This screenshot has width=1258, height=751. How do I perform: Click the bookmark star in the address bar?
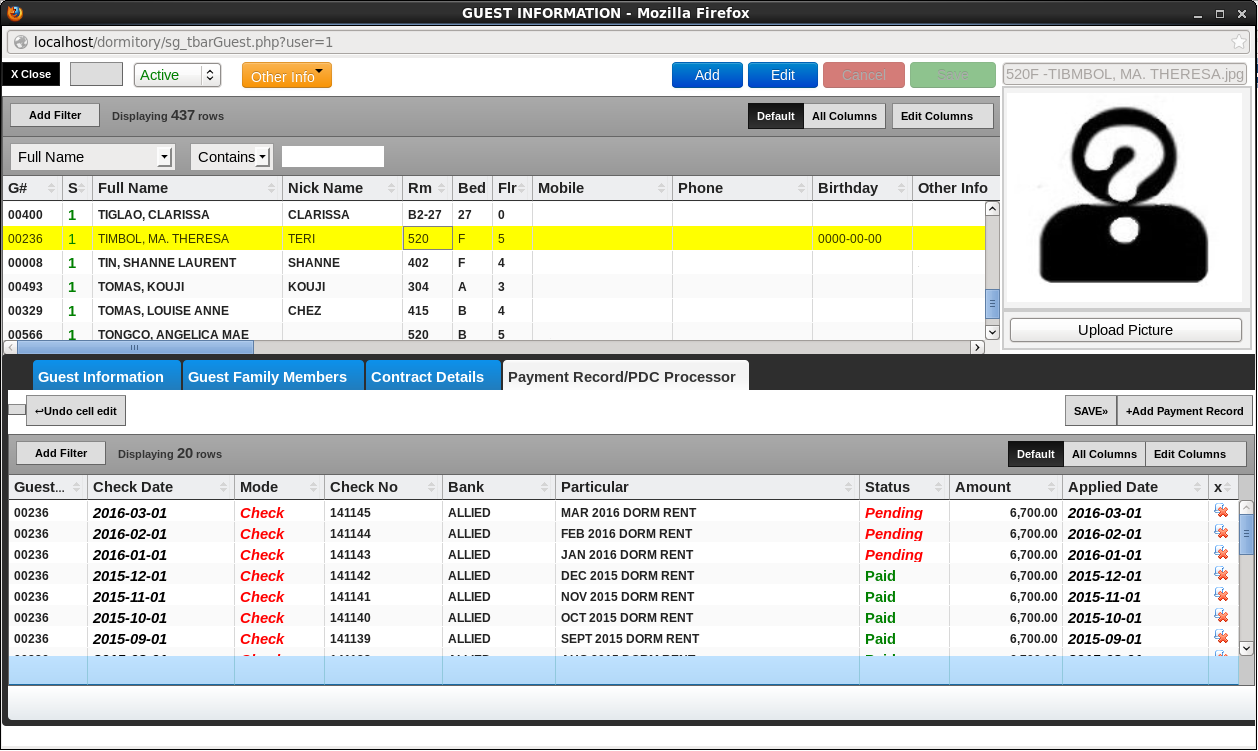pyautogui.click(x=1238, y=42)
